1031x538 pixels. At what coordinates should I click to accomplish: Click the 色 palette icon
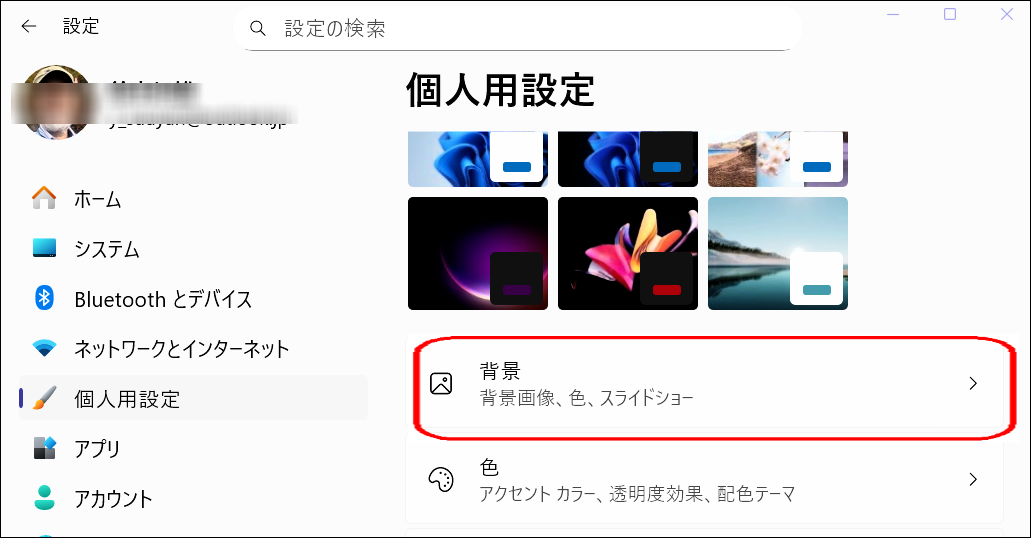(x=441, y=479)
